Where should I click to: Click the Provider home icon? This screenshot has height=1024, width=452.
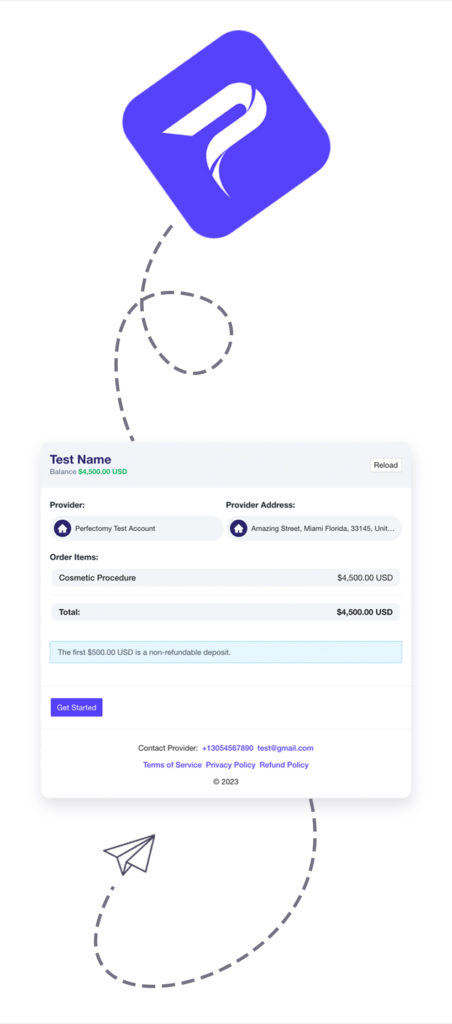point(62,528)
